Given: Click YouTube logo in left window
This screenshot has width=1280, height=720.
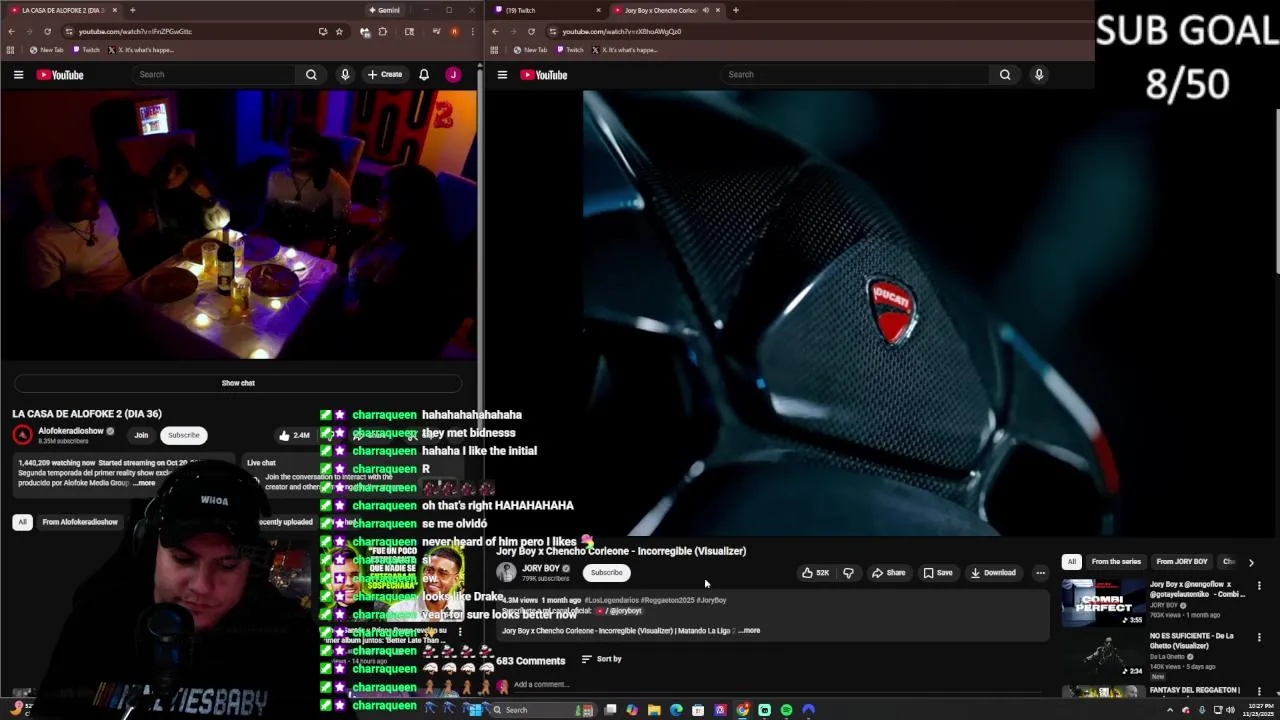Looking at the screenshot, I should [60, 75].
